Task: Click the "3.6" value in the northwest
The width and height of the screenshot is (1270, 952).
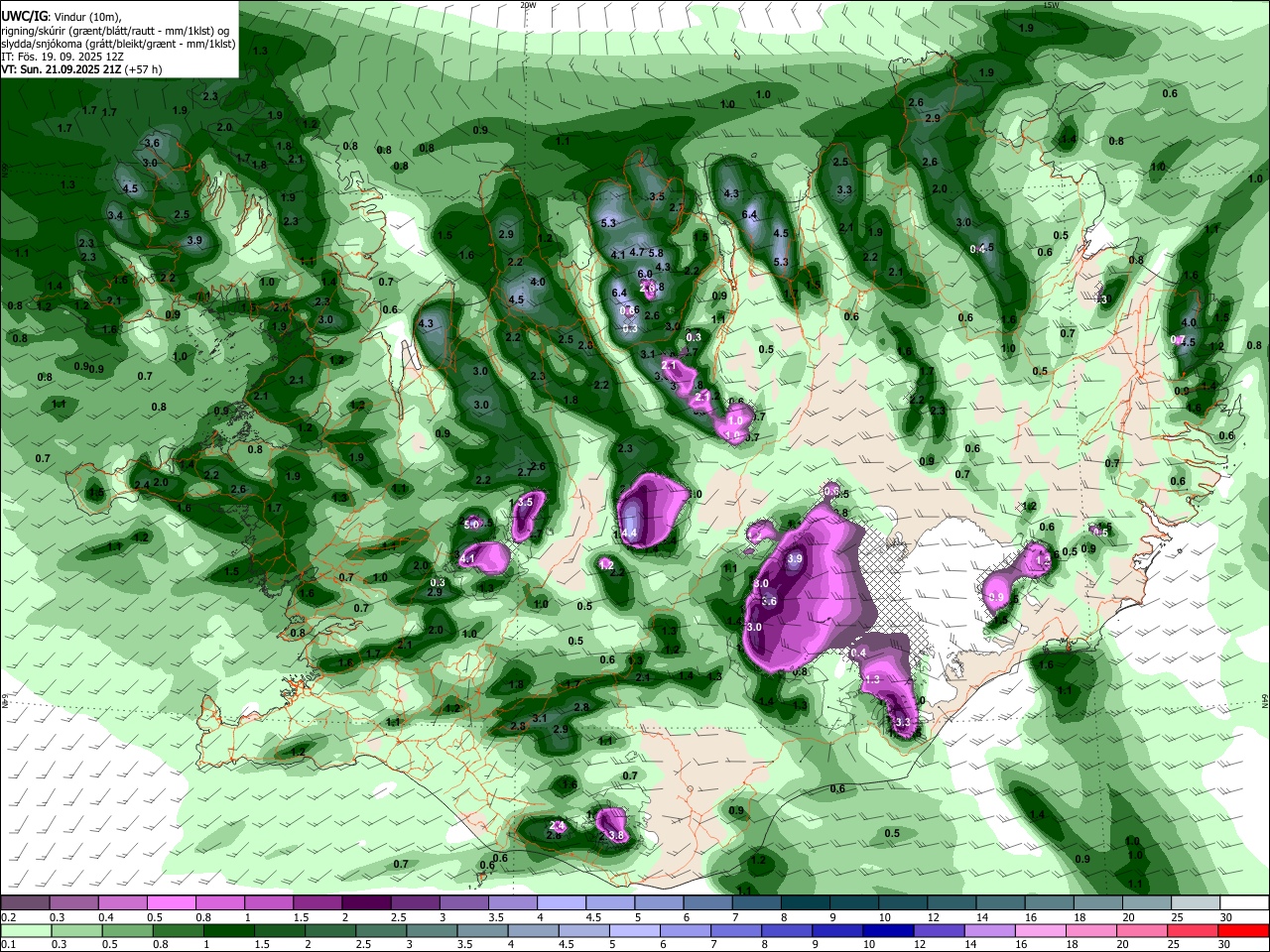Action: coord(152,144)
